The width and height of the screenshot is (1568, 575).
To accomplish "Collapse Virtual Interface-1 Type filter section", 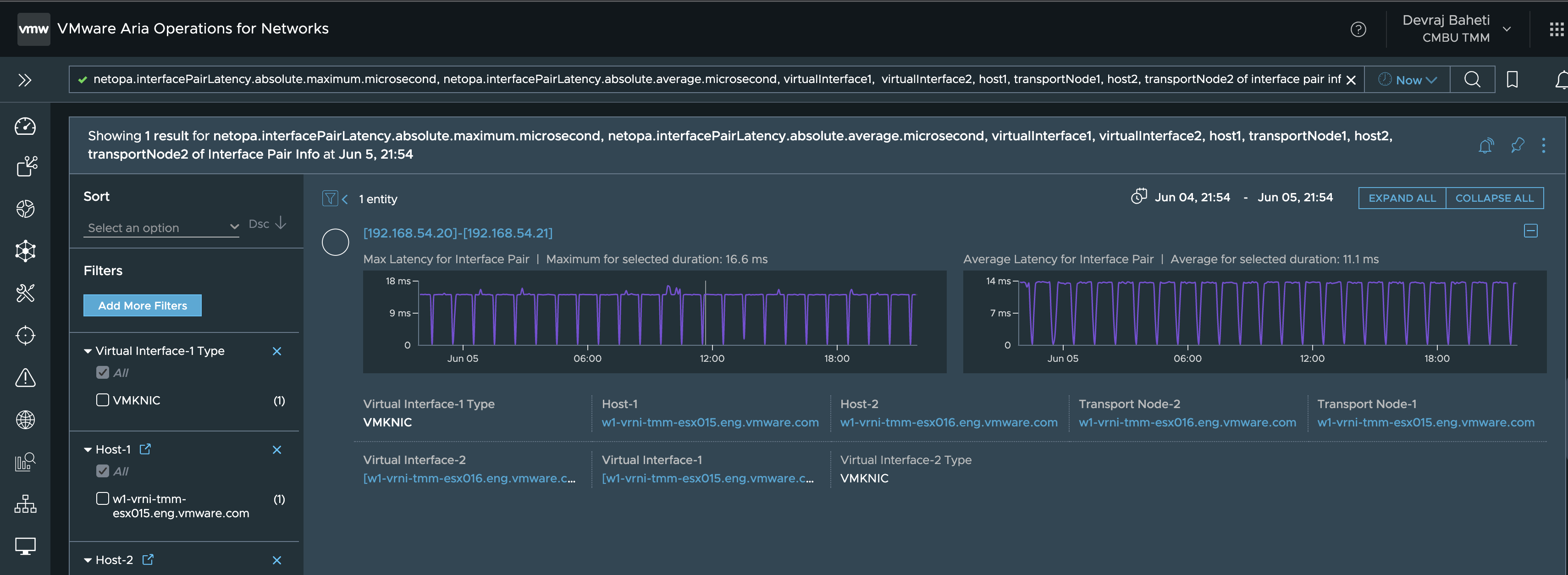I will (88, 351).
